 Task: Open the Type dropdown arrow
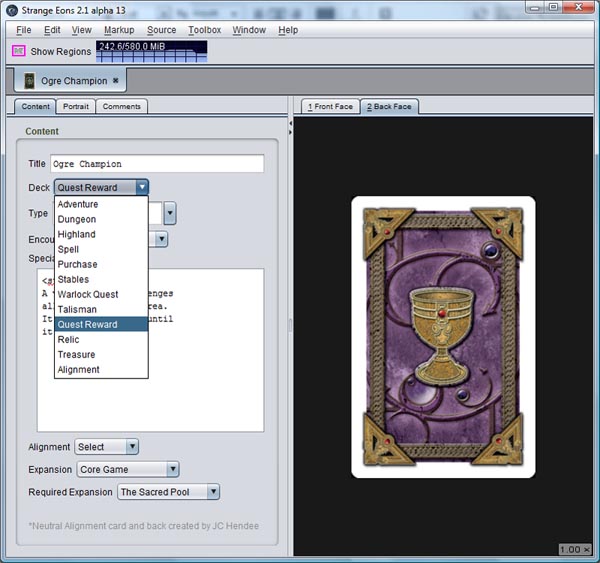click(170, 213)
